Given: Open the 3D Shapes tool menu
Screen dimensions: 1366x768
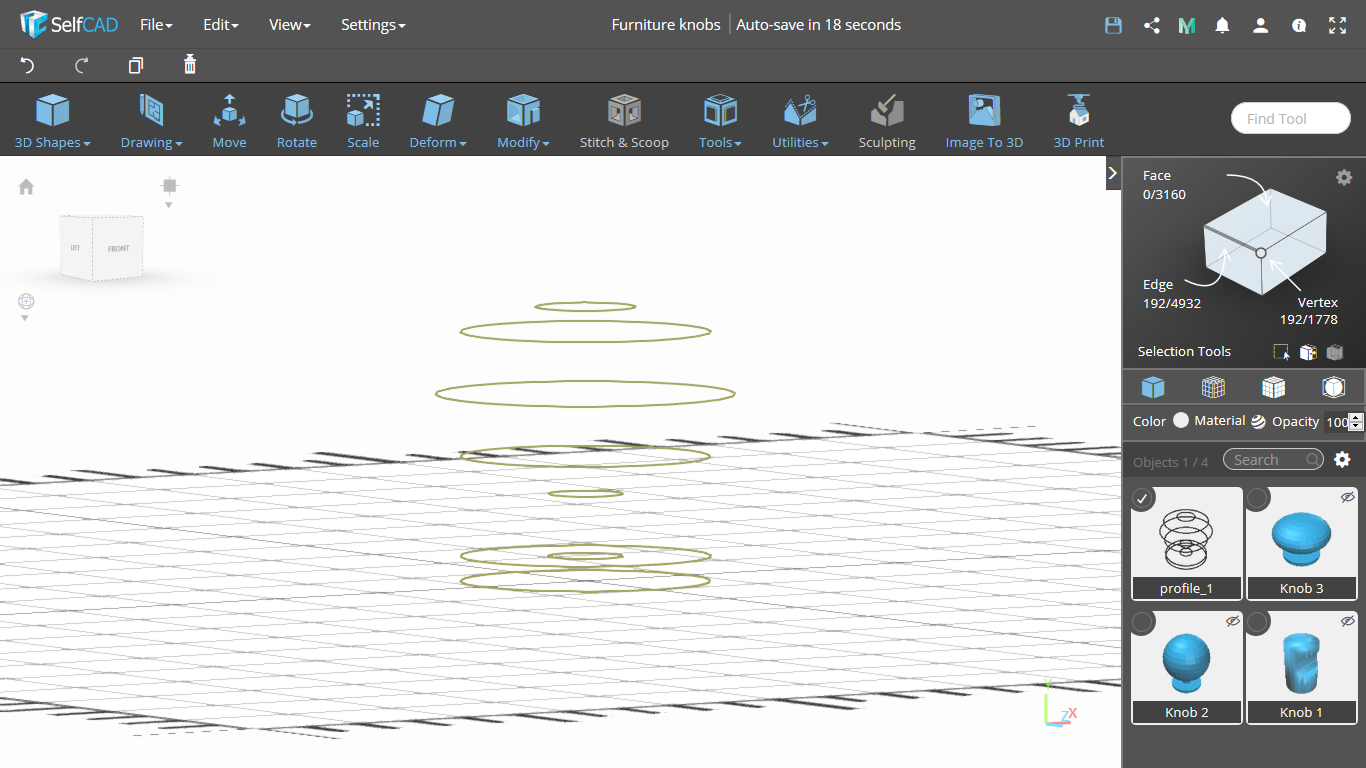Looking at the screenshot, I should click(x=52, y=121).
